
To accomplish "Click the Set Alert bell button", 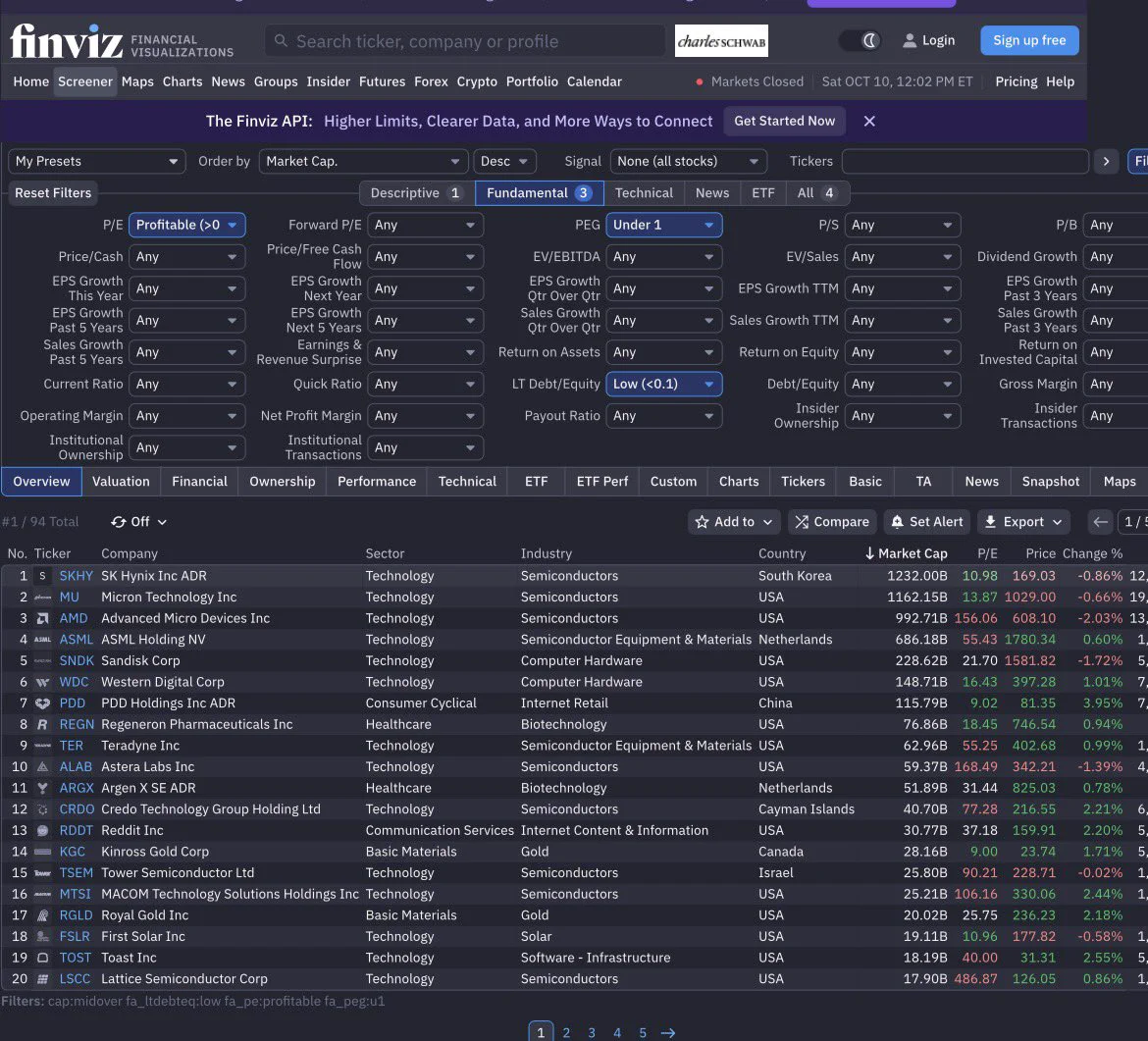I will click(929, 521).
